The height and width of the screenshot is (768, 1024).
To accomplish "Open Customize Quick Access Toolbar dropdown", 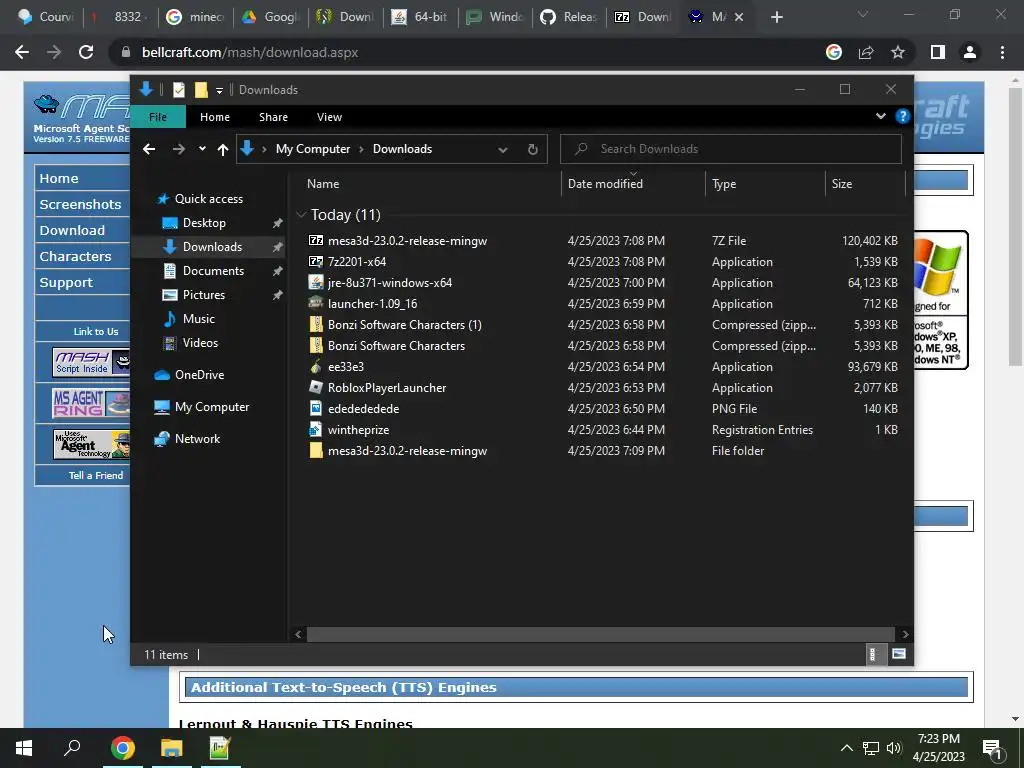I will pos(219,90).
